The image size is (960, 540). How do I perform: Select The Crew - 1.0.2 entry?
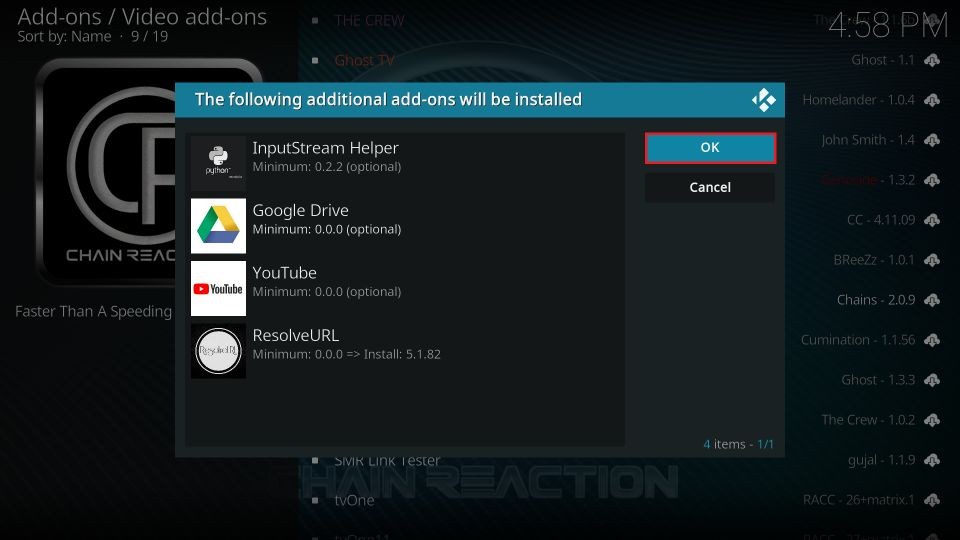868,420
